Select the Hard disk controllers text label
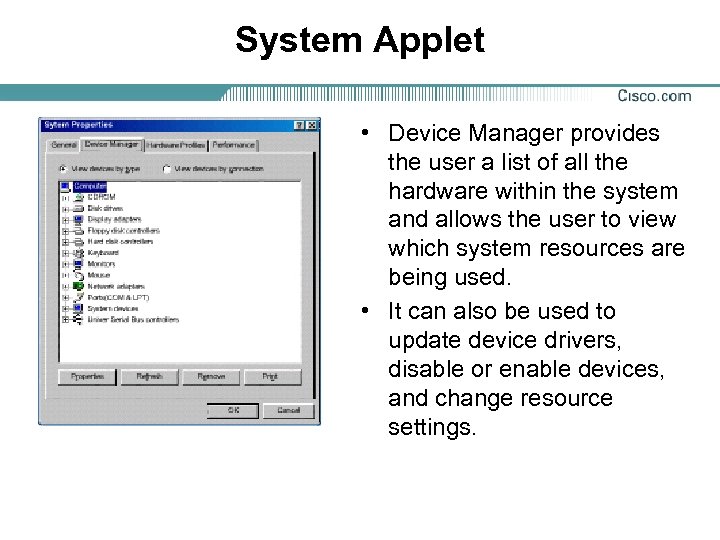This screenshot has width=720, height=540. 120,242
